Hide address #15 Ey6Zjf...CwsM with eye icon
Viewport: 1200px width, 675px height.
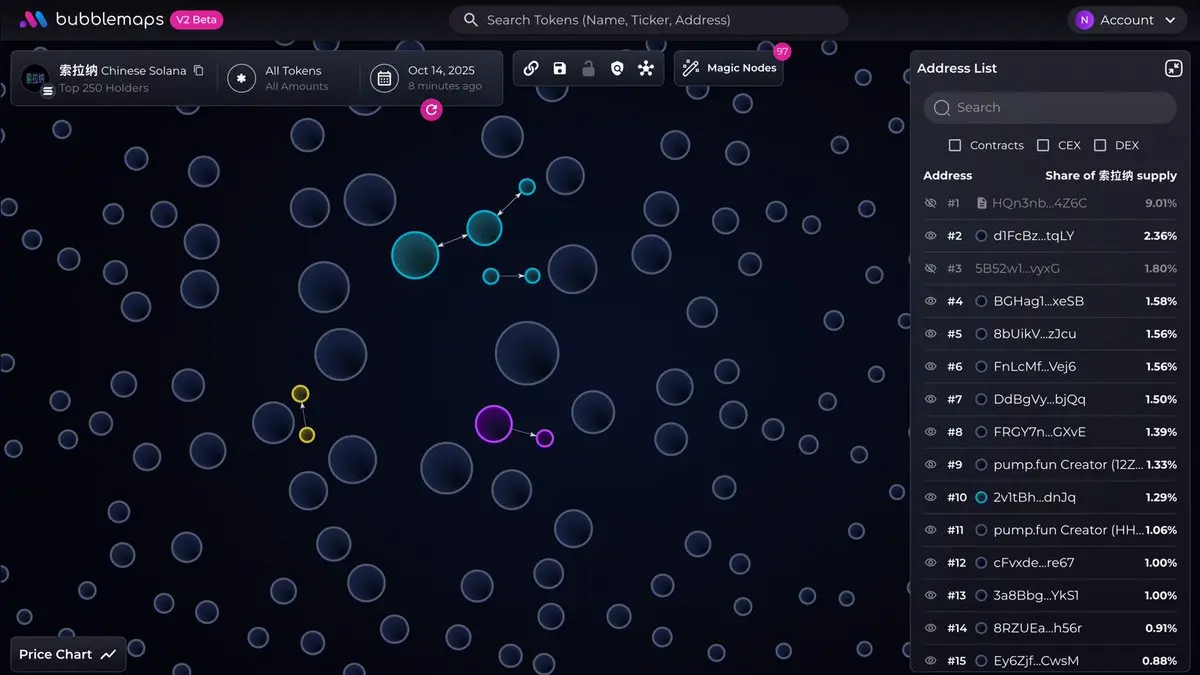[x=930, y=660]
